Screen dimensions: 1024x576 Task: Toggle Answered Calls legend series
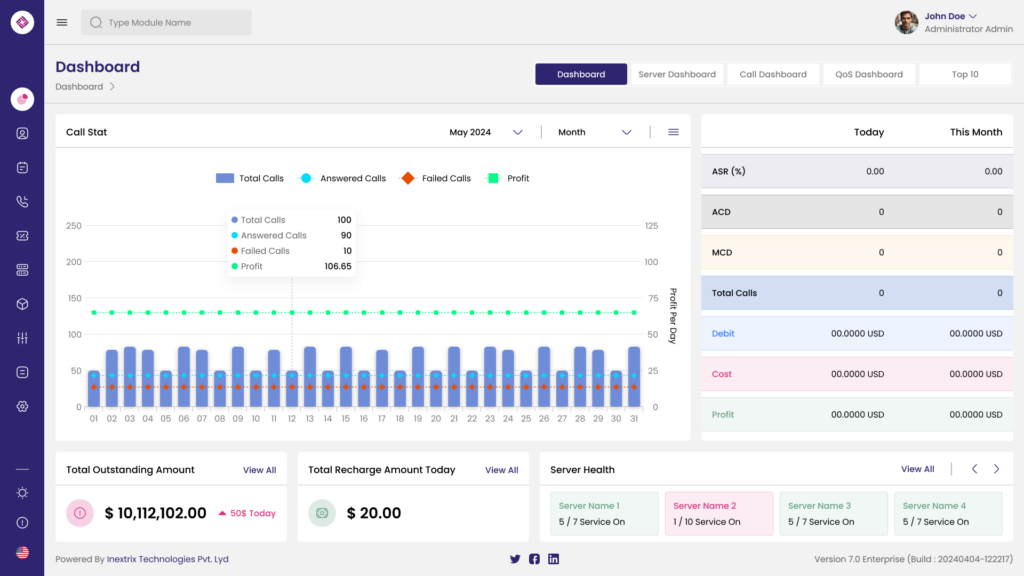(x=343, y=178)
